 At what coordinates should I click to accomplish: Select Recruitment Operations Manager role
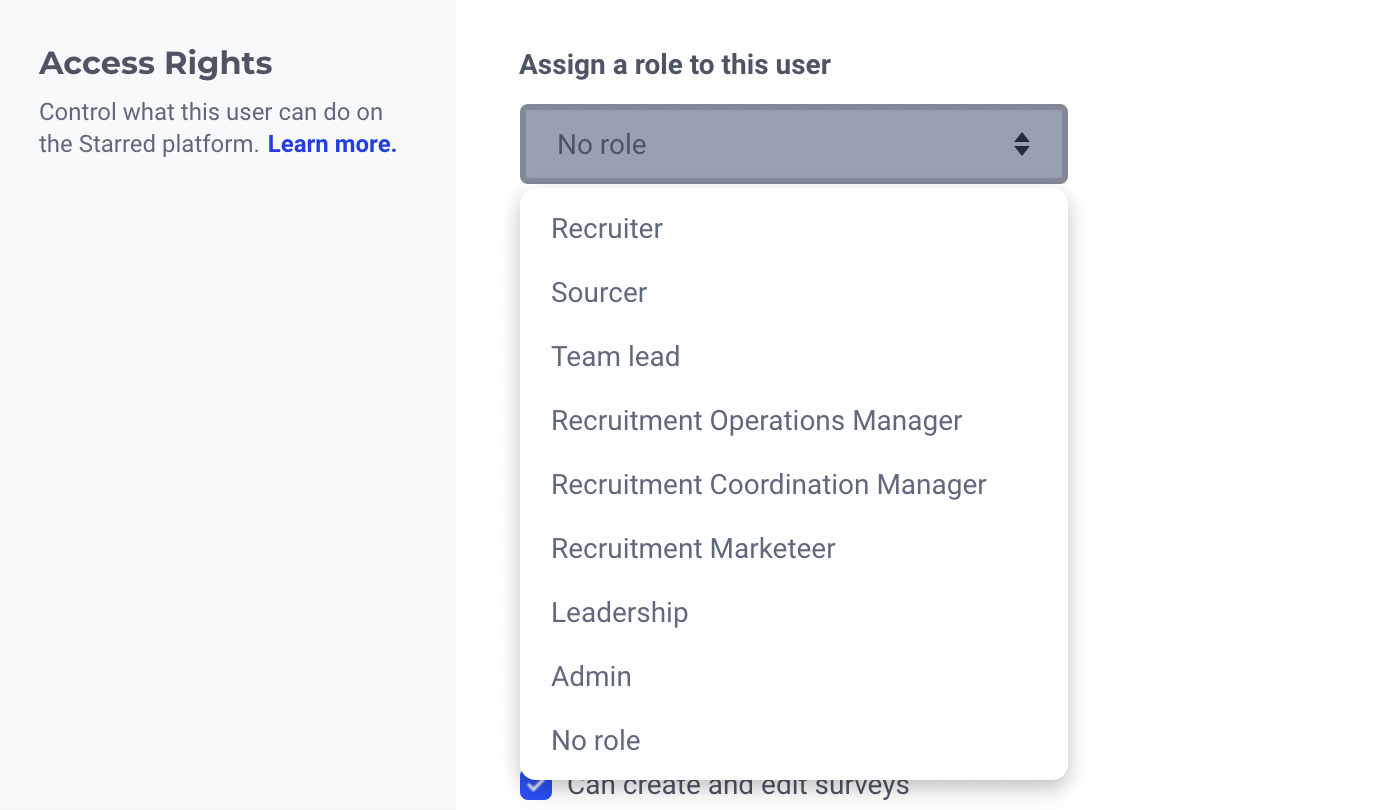pos(756,421)
